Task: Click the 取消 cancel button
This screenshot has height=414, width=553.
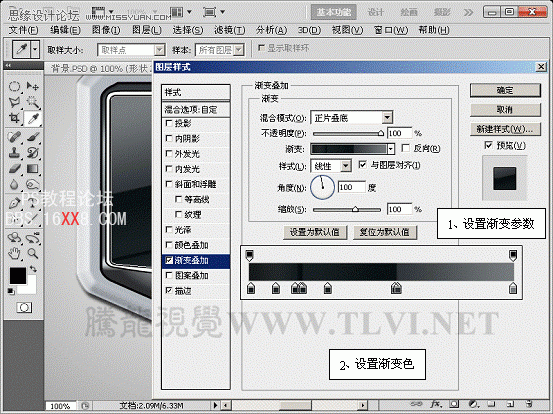Action: tap(505, 110)
